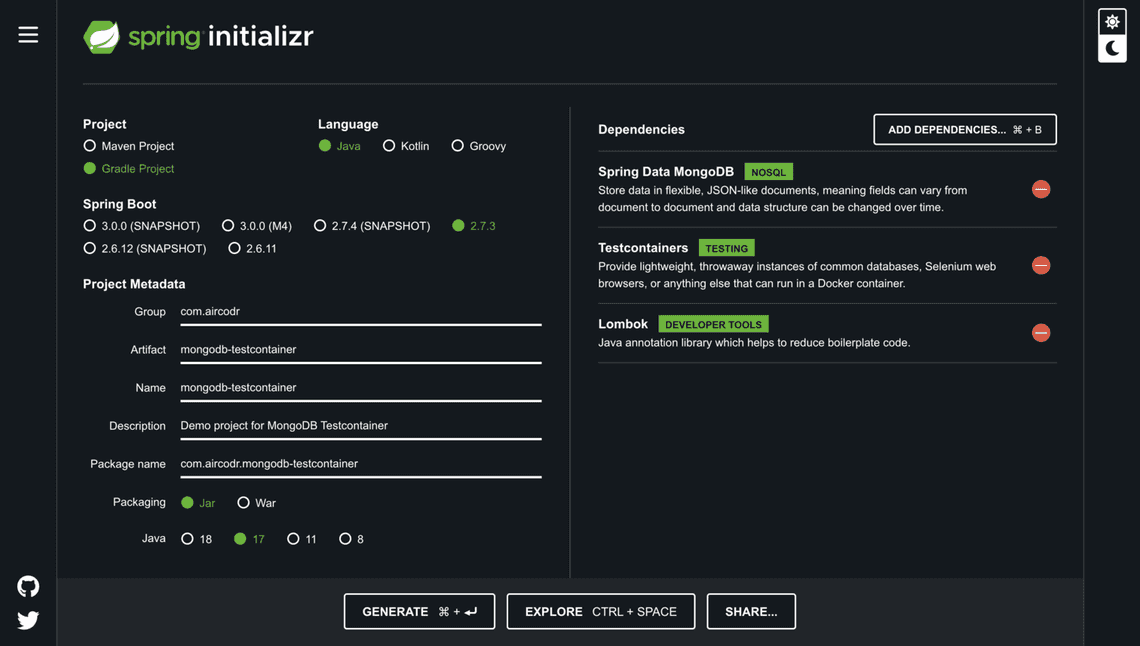The width and height of the screenshot is (1140, 646).
Task: Click the Generate button
Action: pos(419,611)
